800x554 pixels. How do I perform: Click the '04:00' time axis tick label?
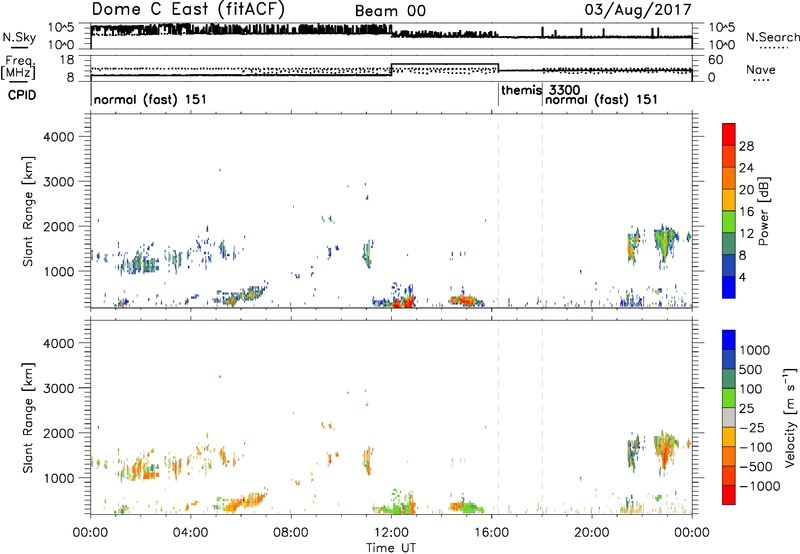click(x=190, y=533)
